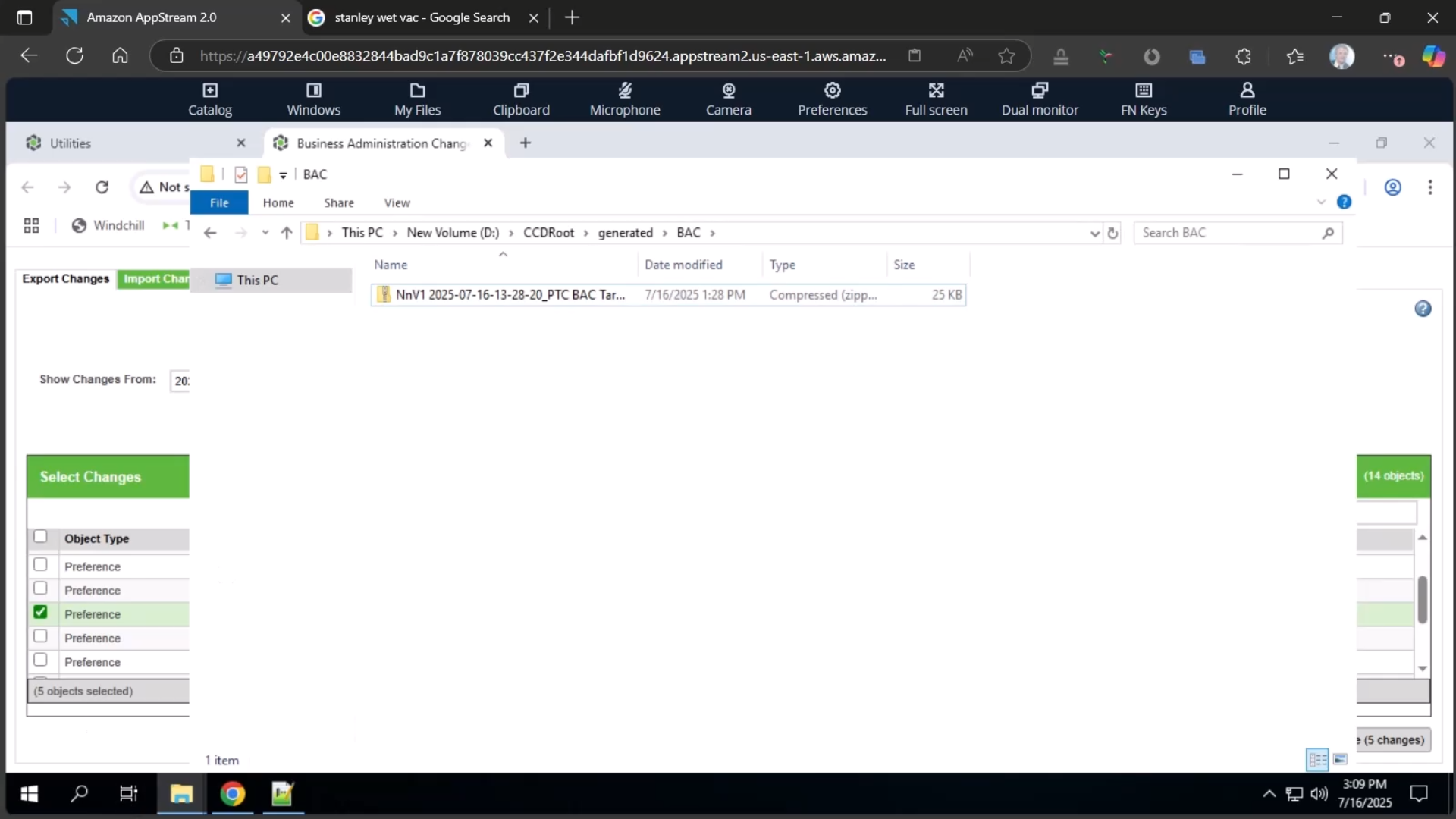Open AppStream Preferences gear
The width and height of the screenshot is (1456, 819).
click(x=832, y=99)
